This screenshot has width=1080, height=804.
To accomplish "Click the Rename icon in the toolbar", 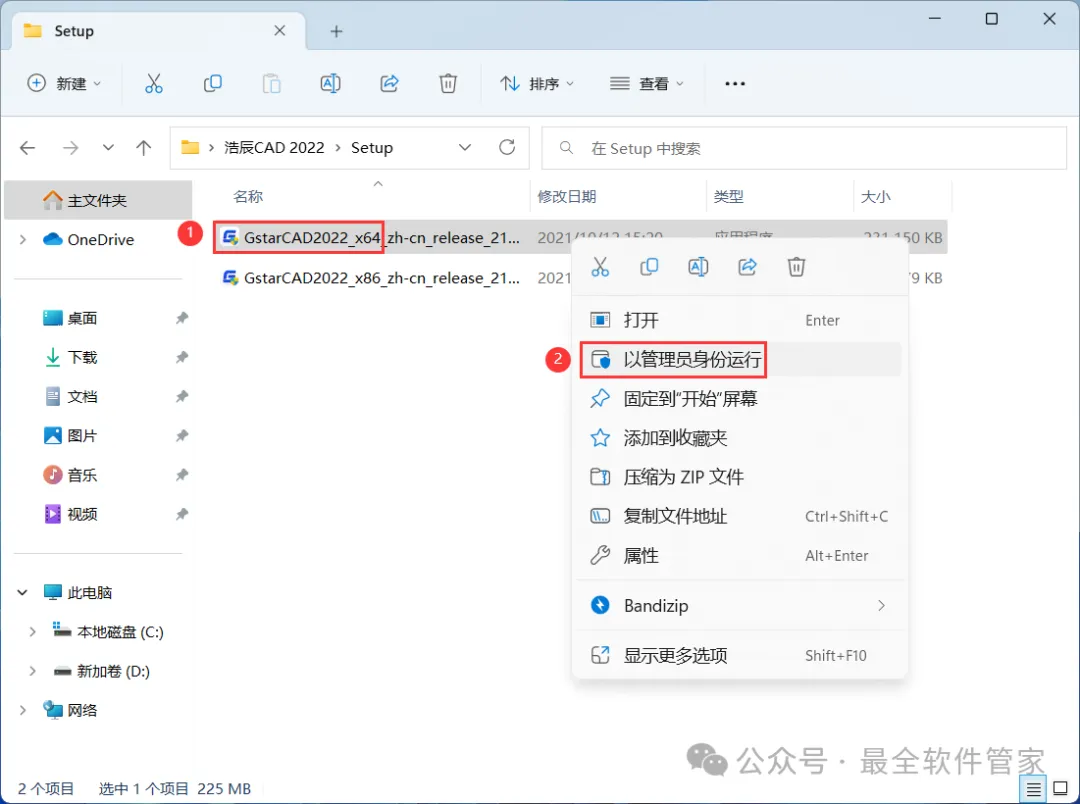I will 331,83.
